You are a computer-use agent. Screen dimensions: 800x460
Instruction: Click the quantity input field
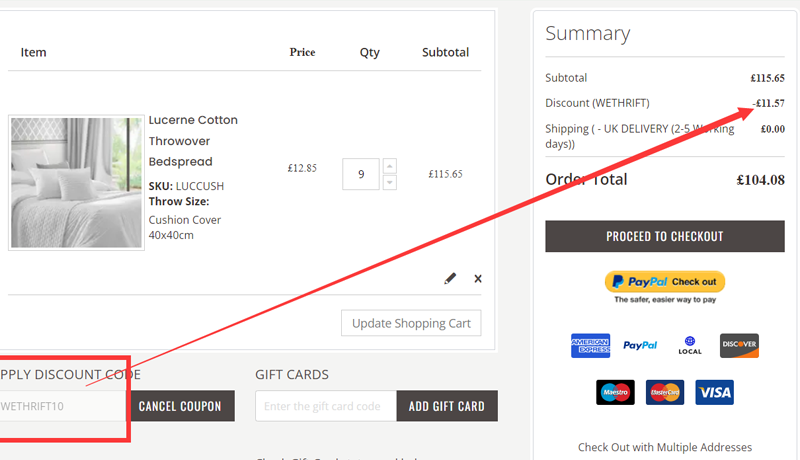click(x=360, y=174)
